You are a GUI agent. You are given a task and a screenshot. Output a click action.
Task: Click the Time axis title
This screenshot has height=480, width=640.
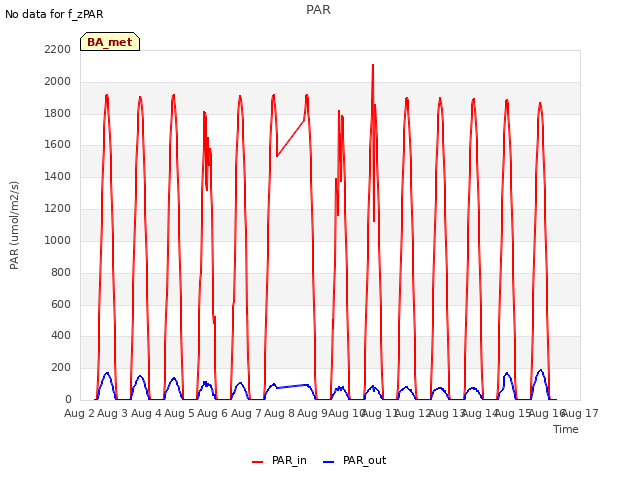(x=566, y=429)
